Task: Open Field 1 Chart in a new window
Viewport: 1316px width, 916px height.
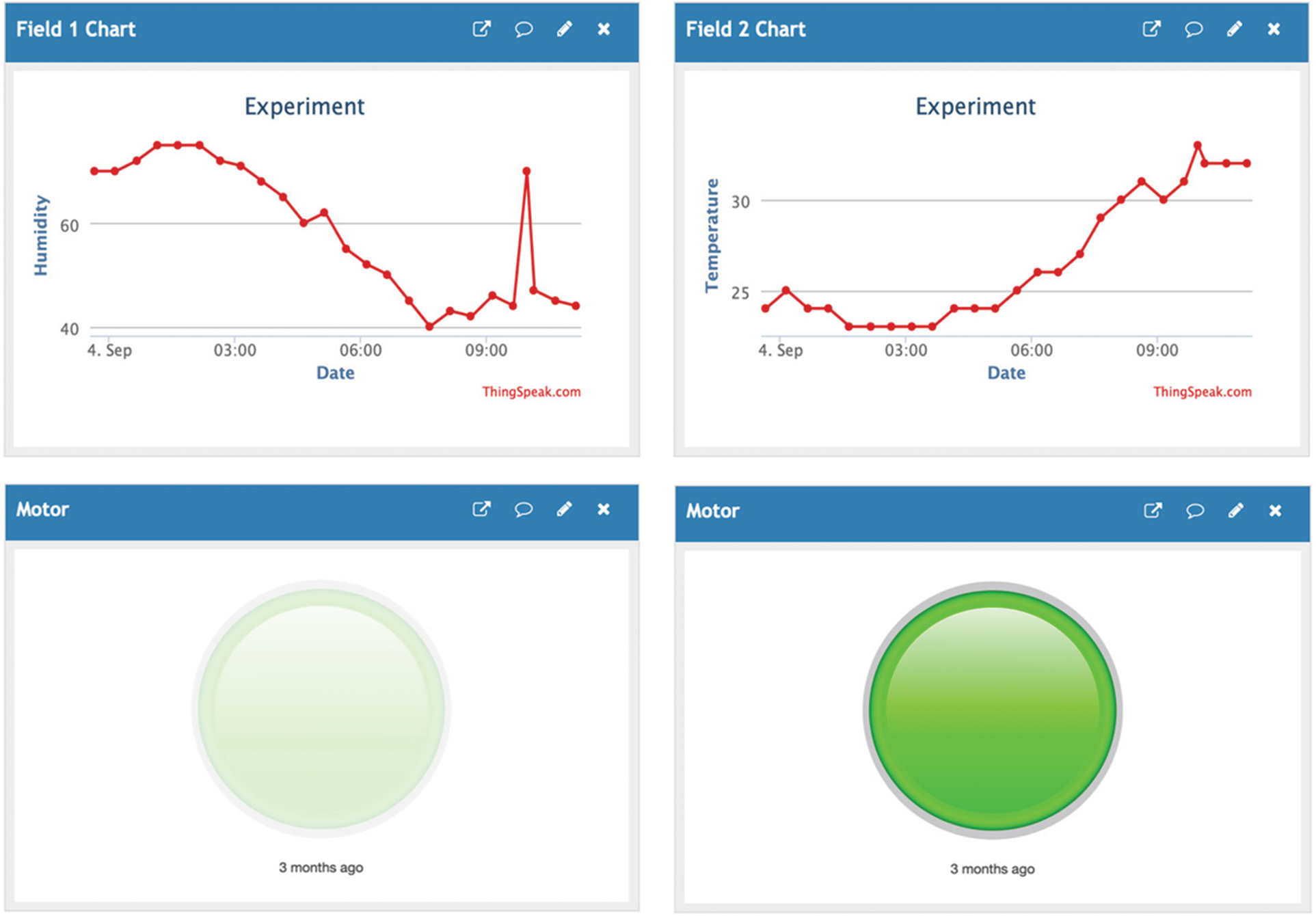Action: pyautogui.click(x=481, y=29)
